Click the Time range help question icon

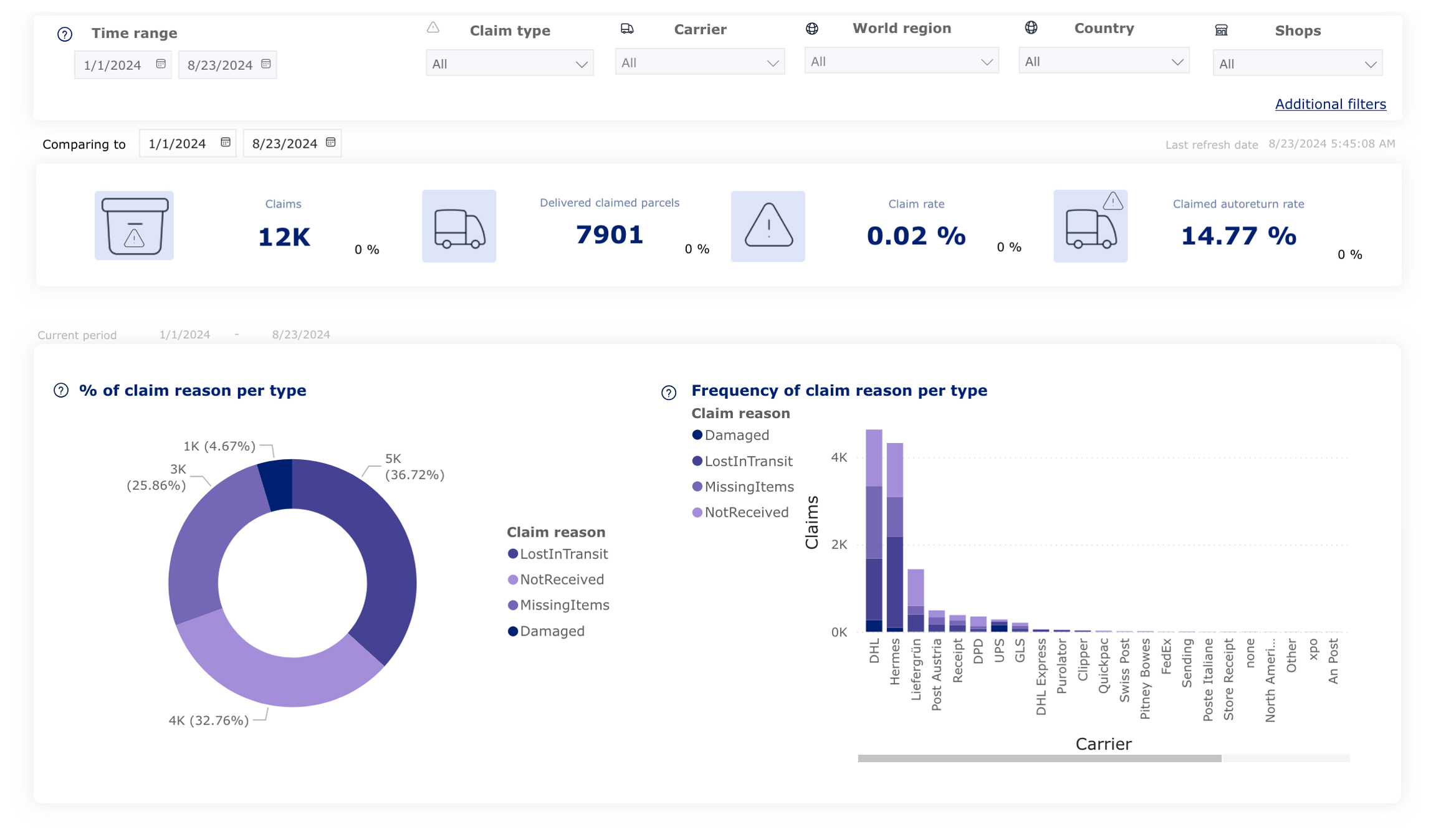(x=65, y=34)
